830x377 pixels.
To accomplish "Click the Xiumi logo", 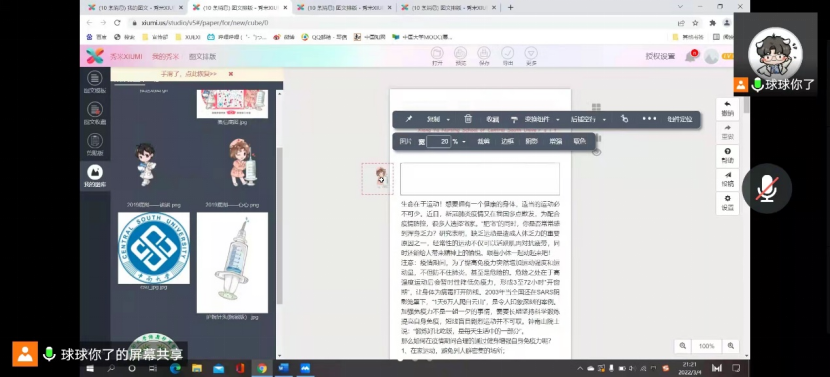I will click(x=95, y=56).
